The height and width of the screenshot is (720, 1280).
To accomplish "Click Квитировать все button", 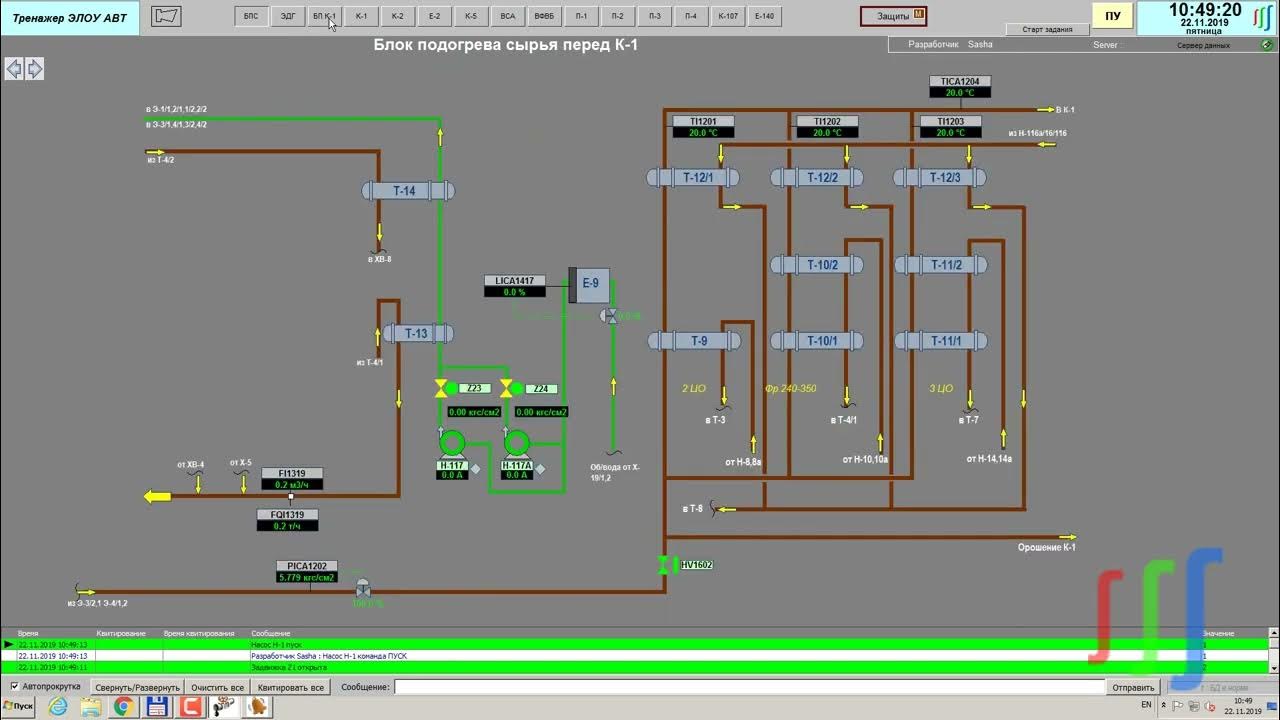I will (290, 687).
